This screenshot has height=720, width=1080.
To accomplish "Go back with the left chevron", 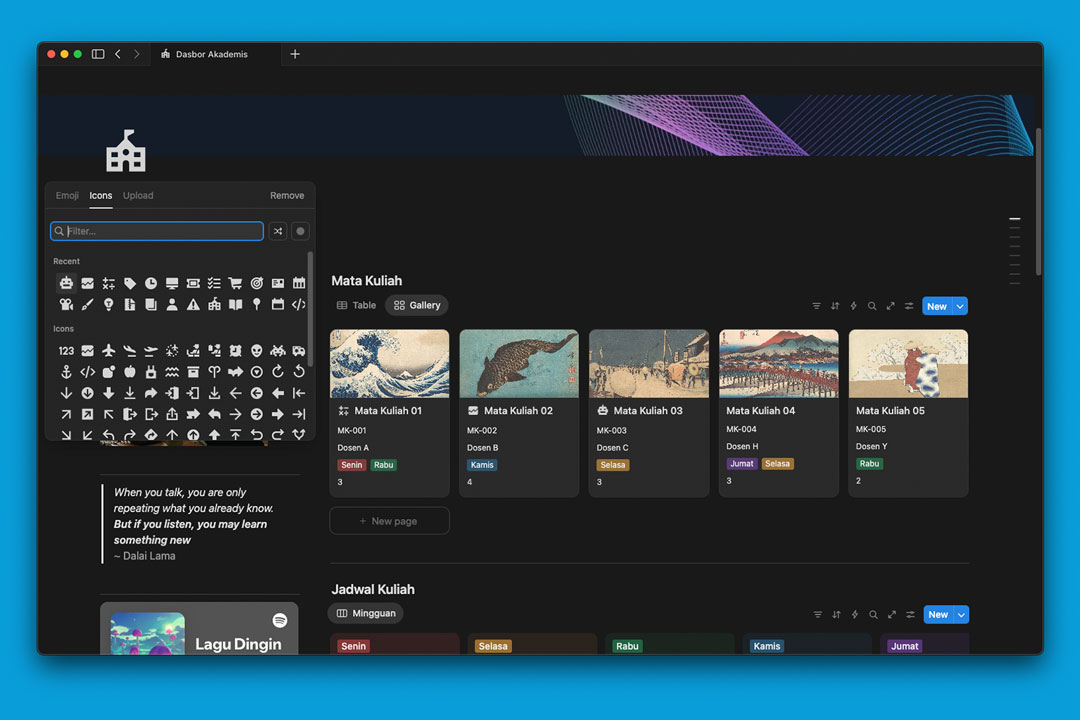I will tap(118, 54).
